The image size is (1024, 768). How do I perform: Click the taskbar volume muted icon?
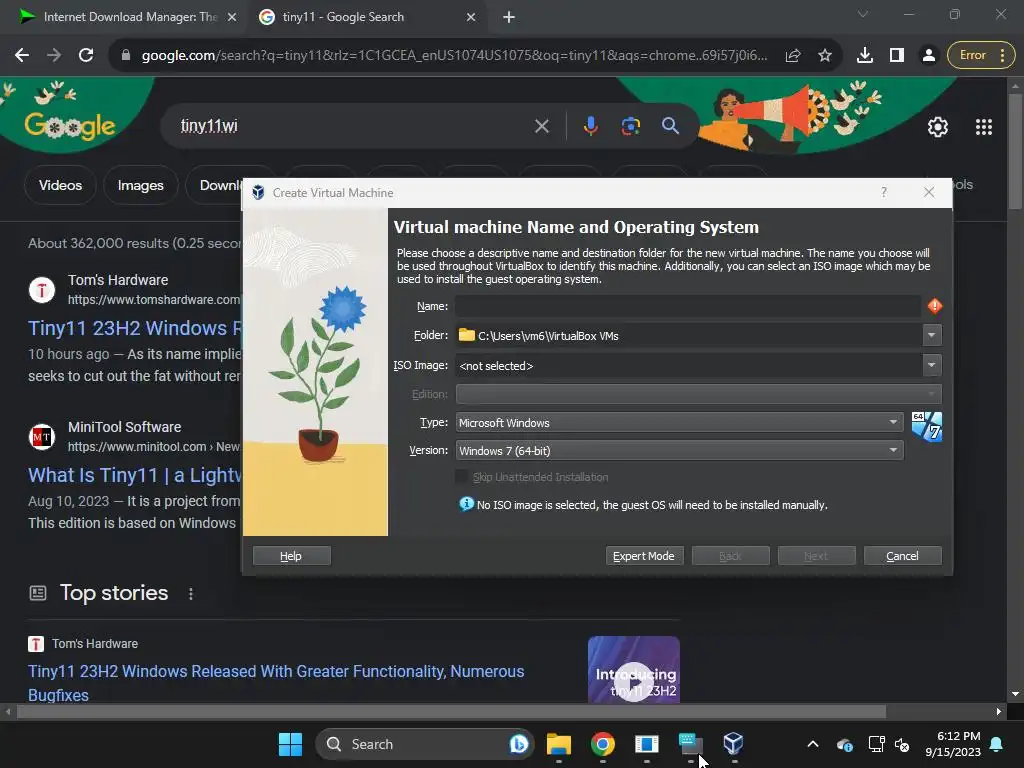pyautogui.click(x=902, y=744)
